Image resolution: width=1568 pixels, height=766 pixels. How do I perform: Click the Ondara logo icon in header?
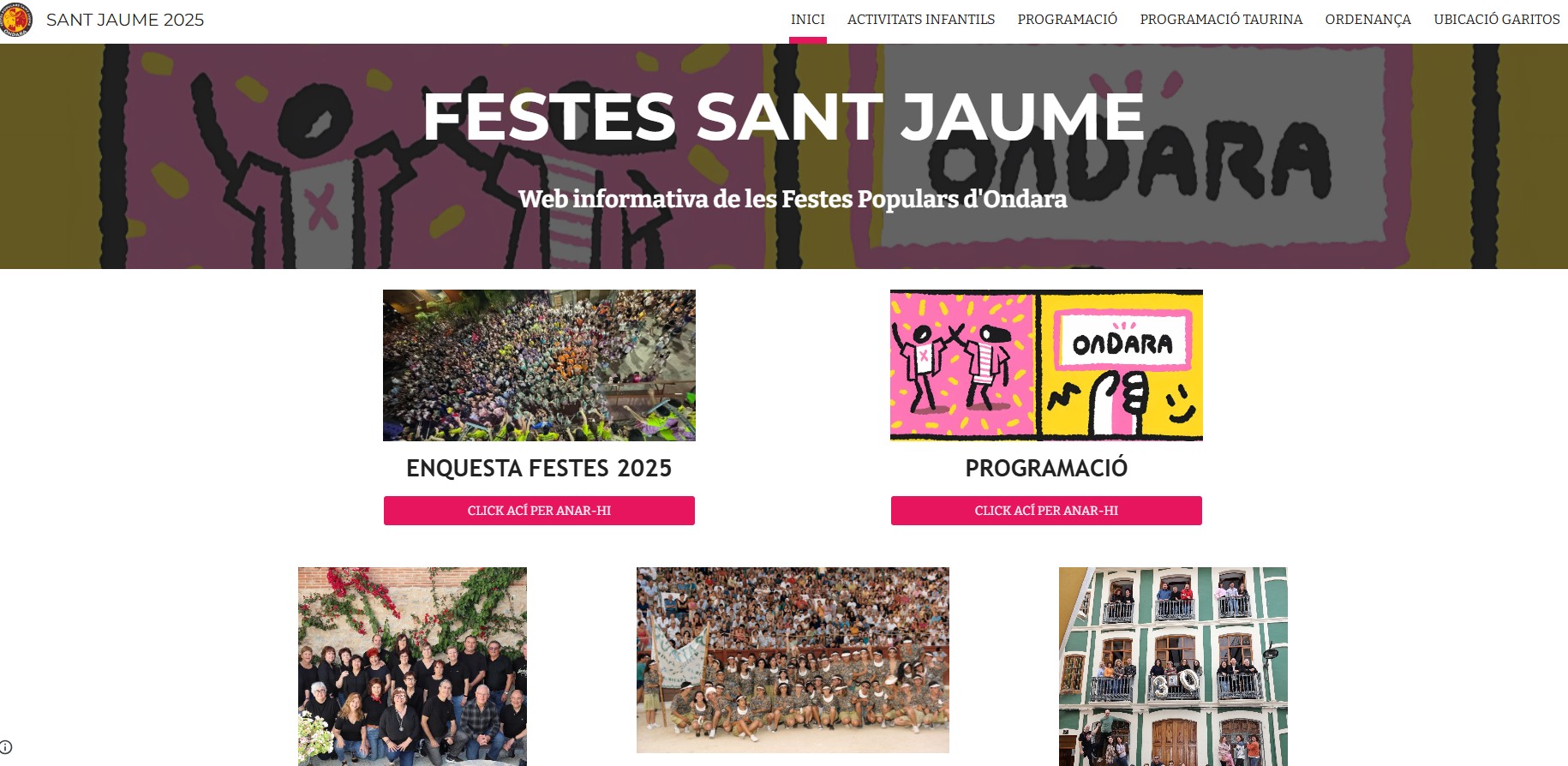point(15,20)
